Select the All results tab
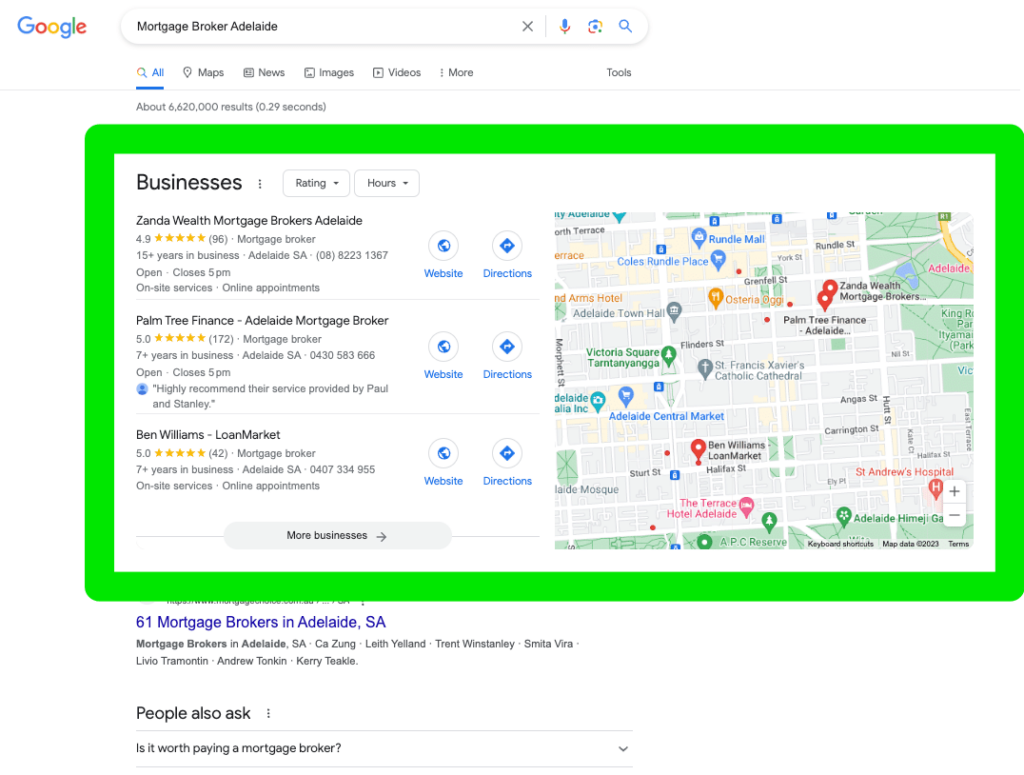Screen dimensions: 1024x775 [150, 72]
